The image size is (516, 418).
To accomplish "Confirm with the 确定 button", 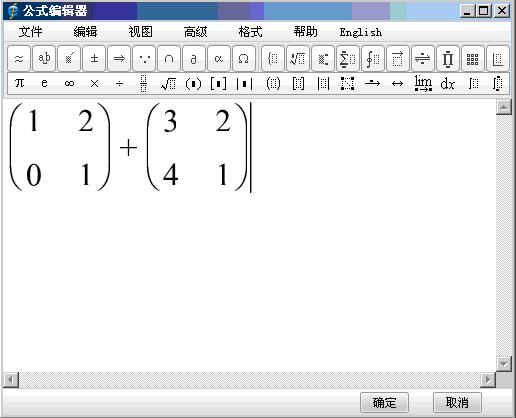I will pos(384,403).
